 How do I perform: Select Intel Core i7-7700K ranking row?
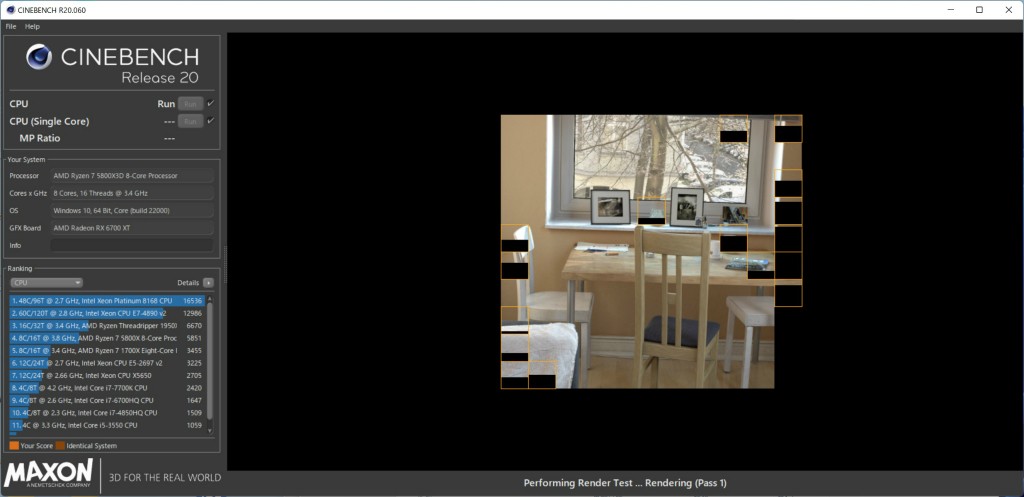click(x=106, y=388)
